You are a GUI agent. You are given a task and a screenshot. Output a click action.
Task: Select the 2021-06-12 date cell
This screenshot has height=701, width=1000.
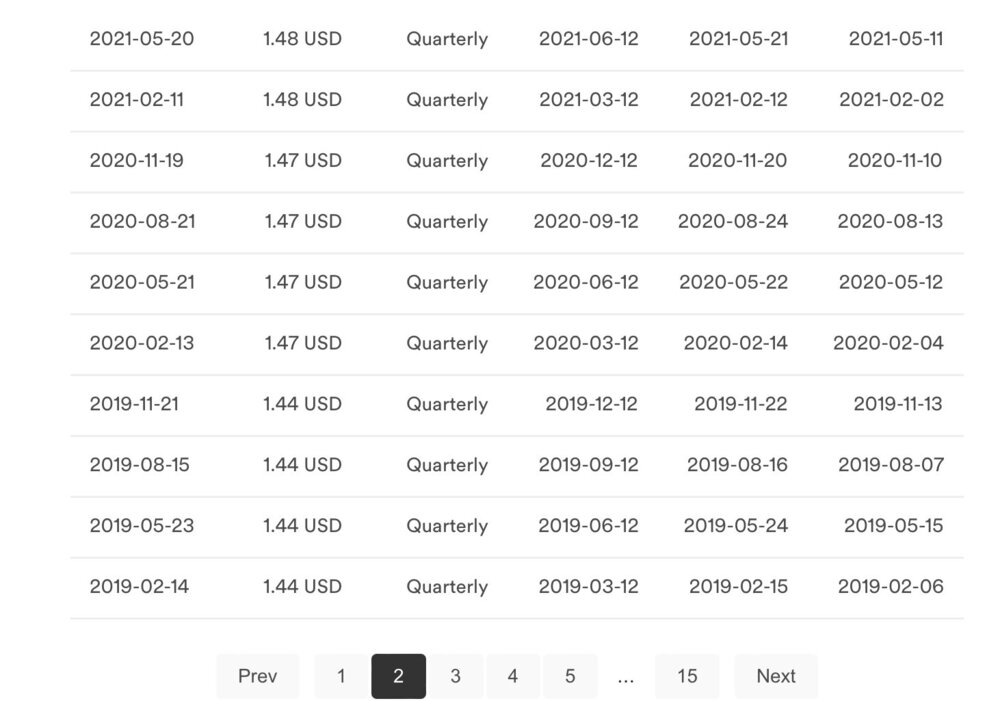point(588,39)
